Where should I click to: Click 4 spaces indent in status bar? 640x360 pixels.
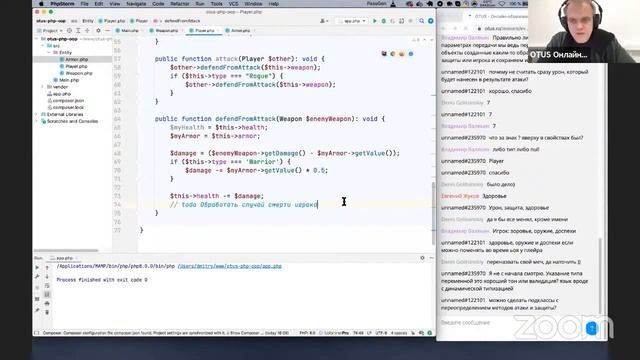(398, 333)
